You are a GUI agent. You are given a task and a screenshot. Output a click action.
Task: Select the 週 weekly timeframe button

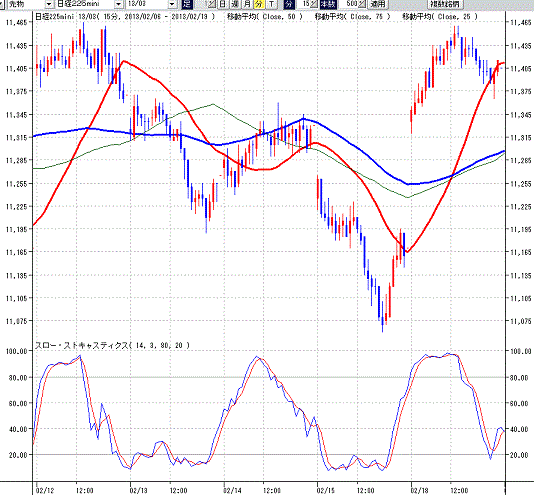tap(235, 4)
